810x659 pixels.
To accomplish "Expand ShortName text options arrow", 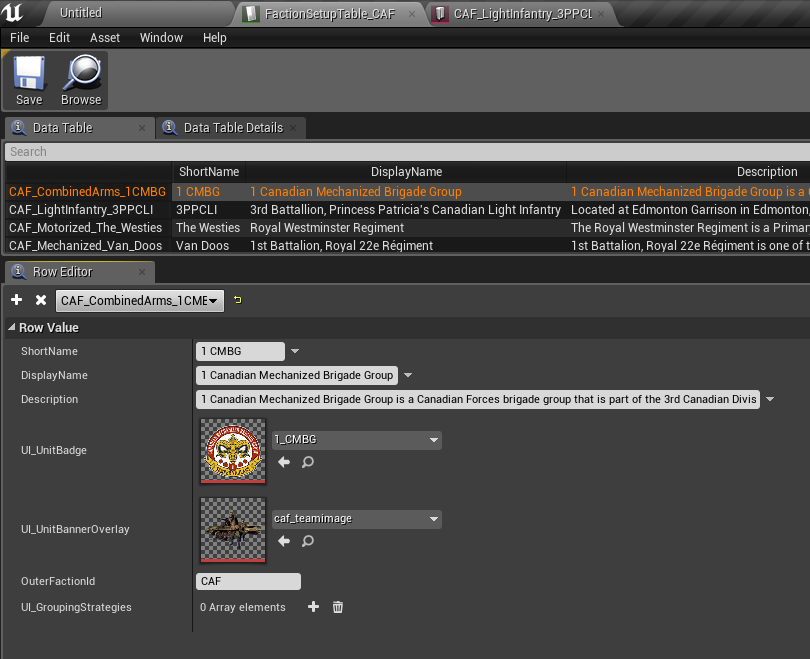I will point(295,351).
